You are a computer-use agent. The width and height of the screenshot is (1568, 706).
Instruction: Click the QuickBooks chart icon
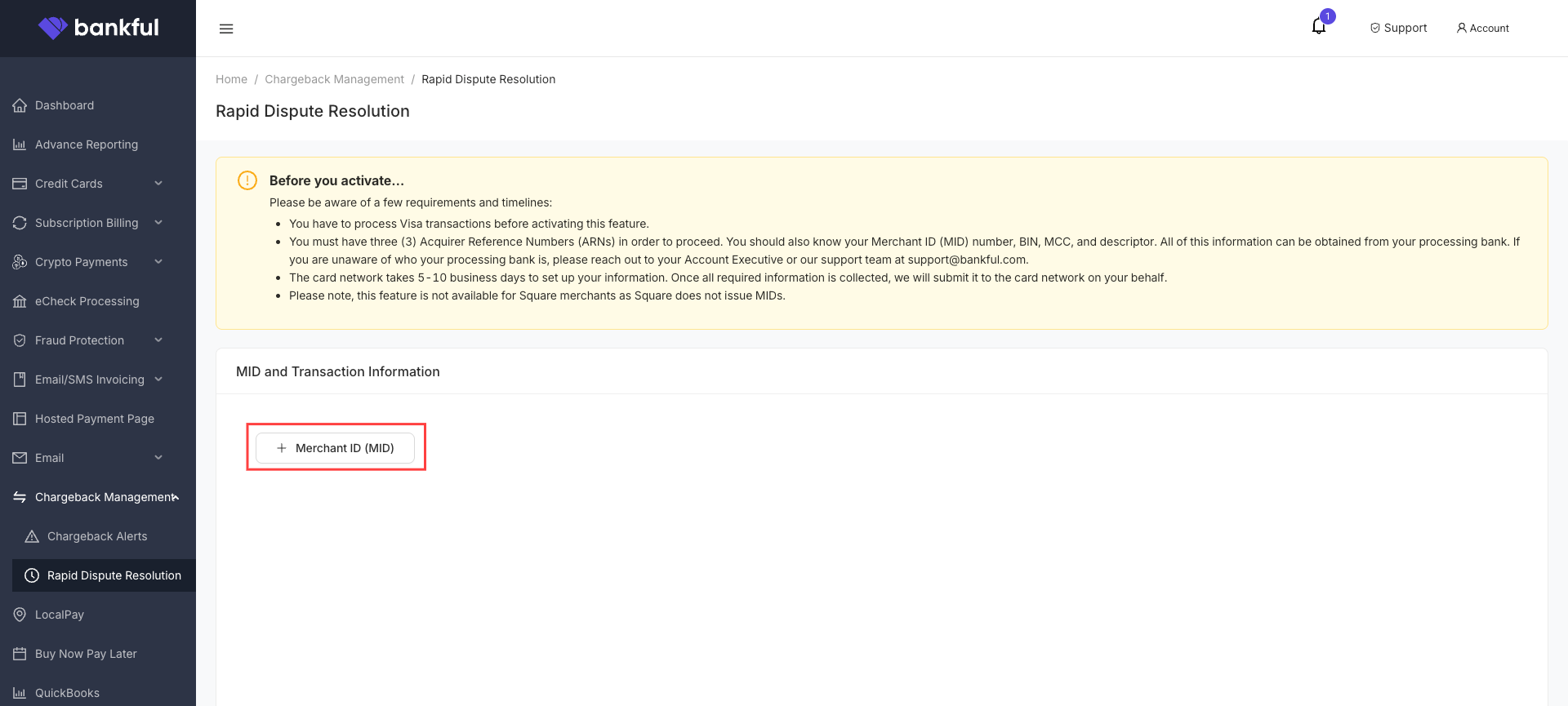tap(20, 693)
